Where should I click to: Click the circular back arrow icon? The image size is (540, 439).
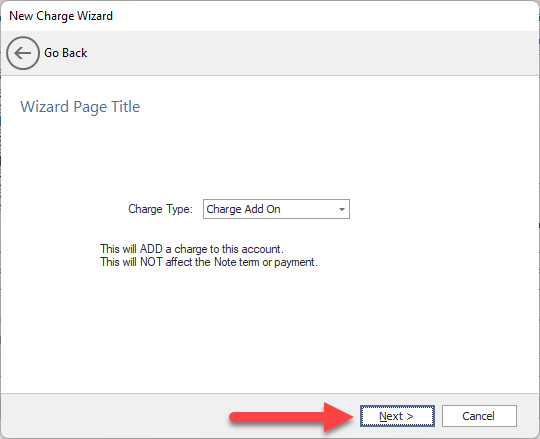[x=23, y=53]
